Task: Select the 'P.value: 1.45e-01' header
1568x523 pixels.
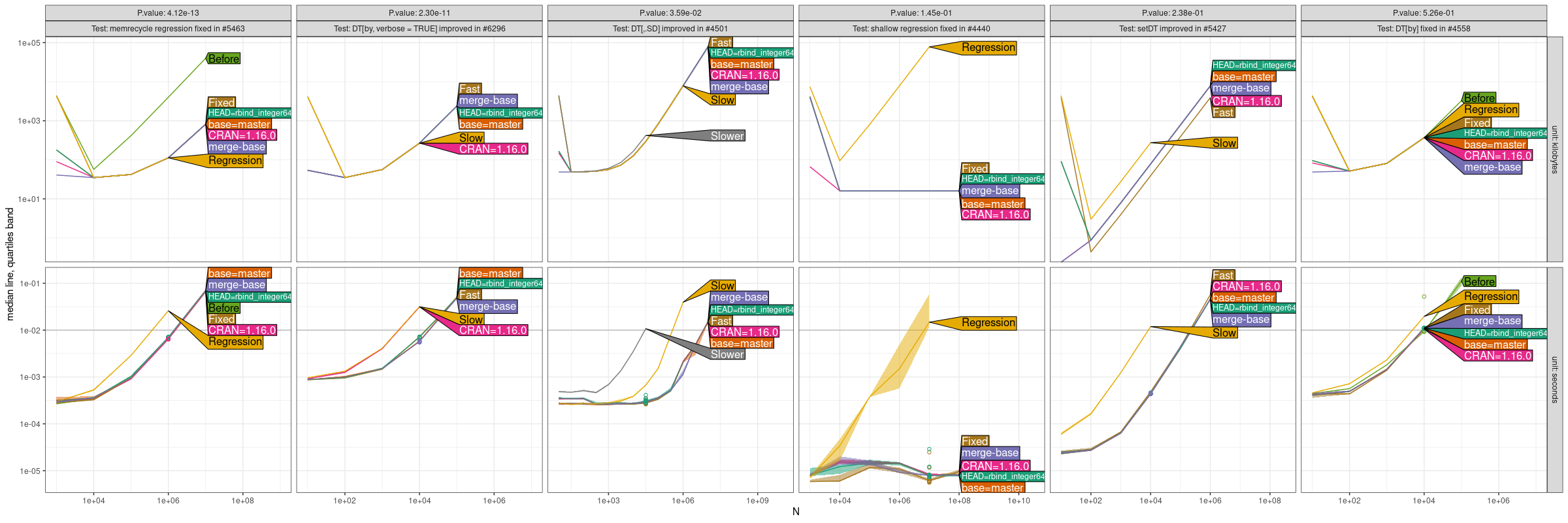Action: 921,13
